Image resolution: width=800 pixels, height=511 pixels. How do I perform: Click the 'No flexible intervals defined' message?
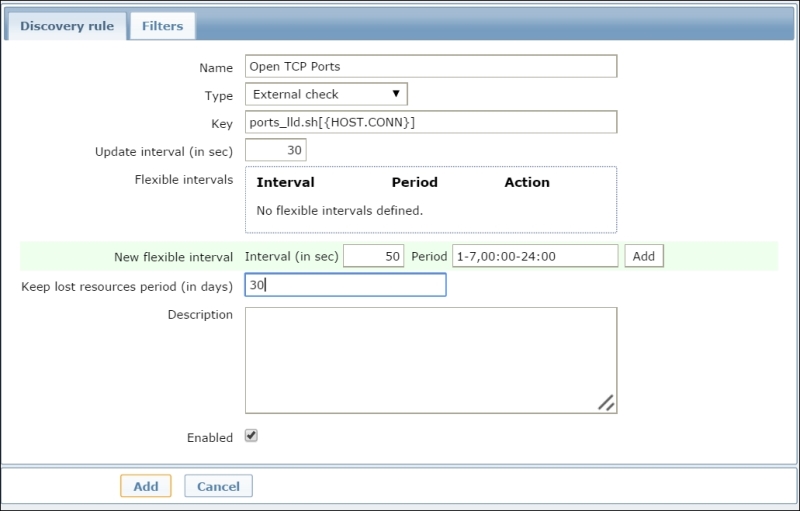click(x=340, y=211)
